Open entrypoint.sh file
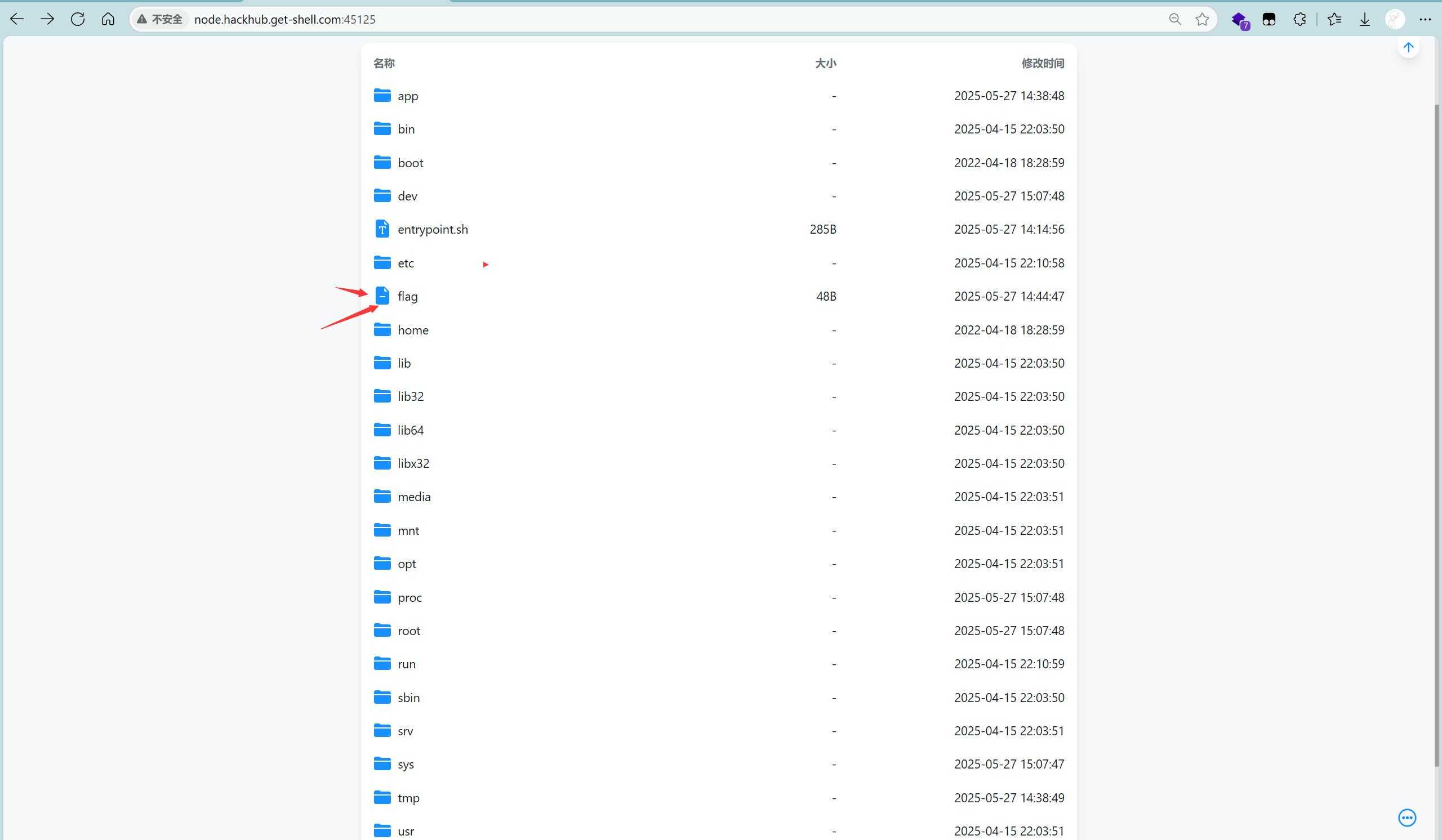The width and height of the screenshot is (1442, 840). [x=433, y=229]
